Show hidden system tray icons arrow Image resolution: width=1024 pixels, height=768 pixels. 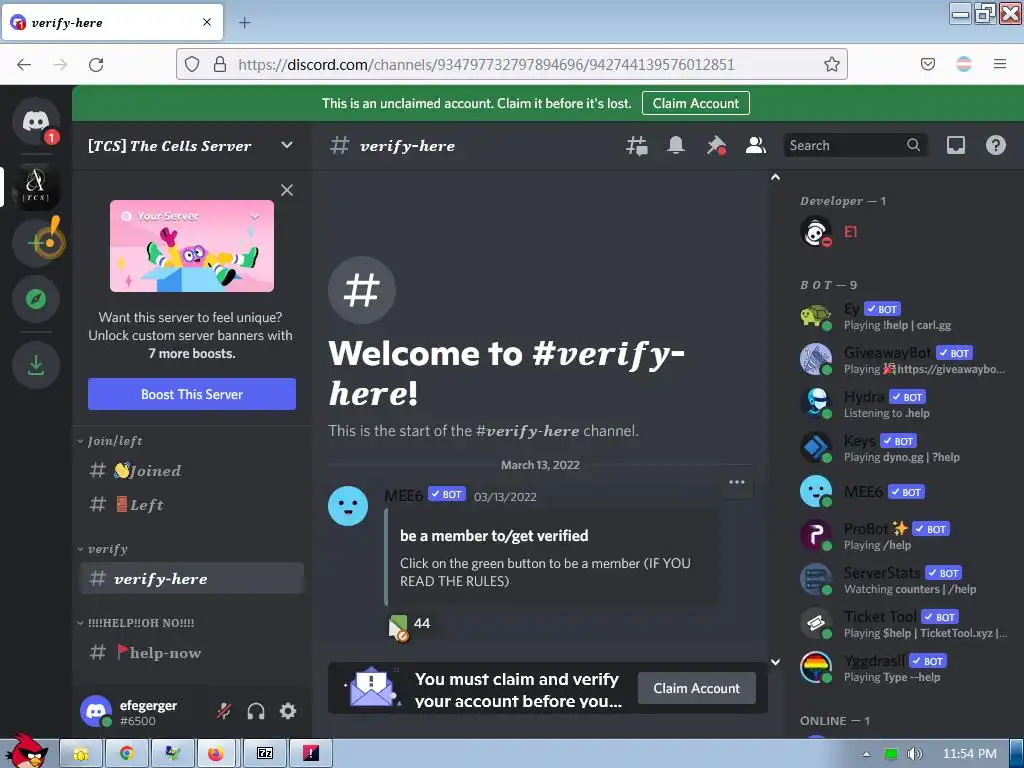click(866, 754)
